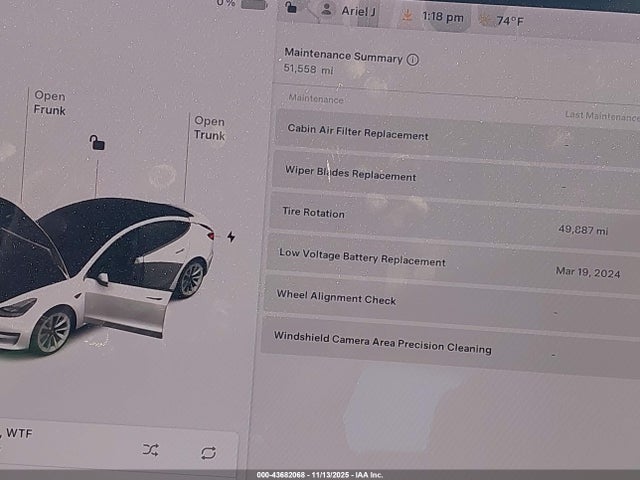Tap Open Trunk on the car view
Screen dimensions: 640x480
[x=209, y=128]
